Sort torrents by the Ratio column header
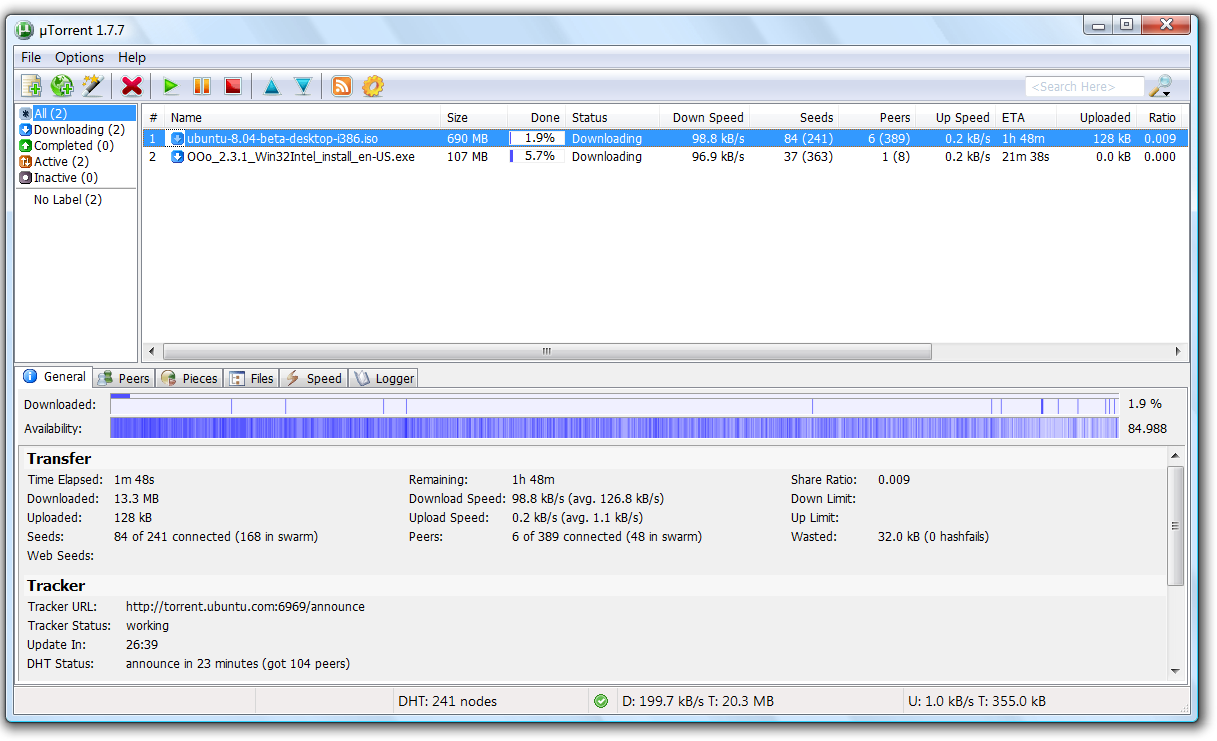Image resolution: width=1217 pixels, height=741 pixels. [x=1160, y=117]
